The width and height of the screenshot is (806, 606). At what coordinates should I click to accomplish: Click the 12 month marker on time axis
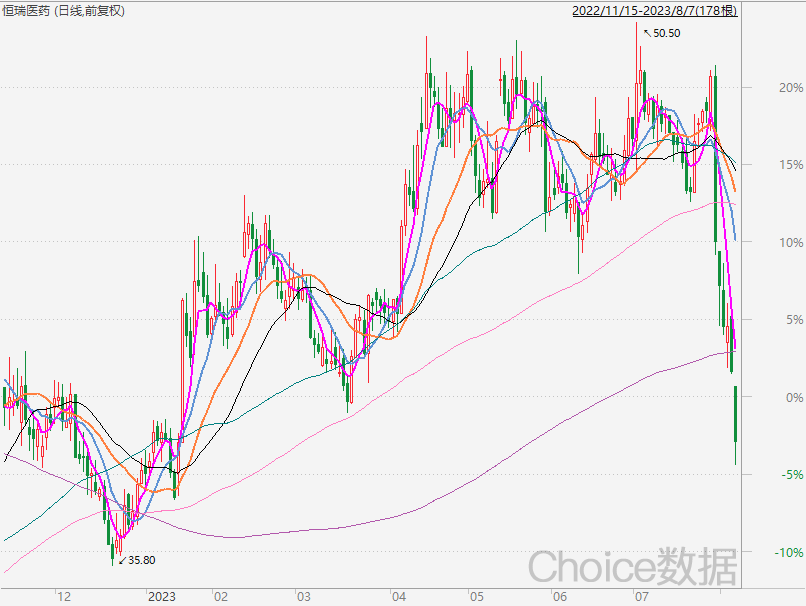(x=64, y=597)
